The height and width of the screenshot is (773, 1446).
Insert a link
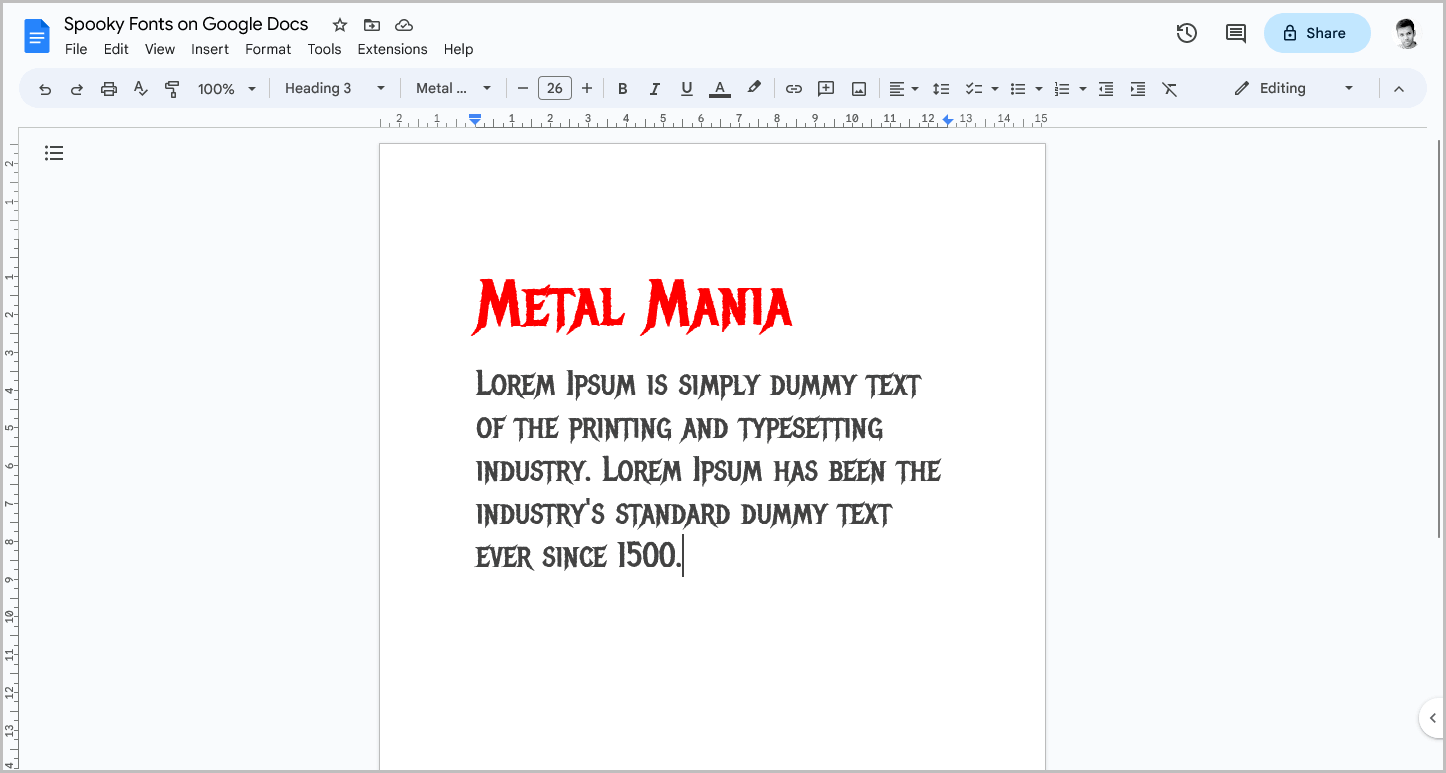tap(793, 88)
